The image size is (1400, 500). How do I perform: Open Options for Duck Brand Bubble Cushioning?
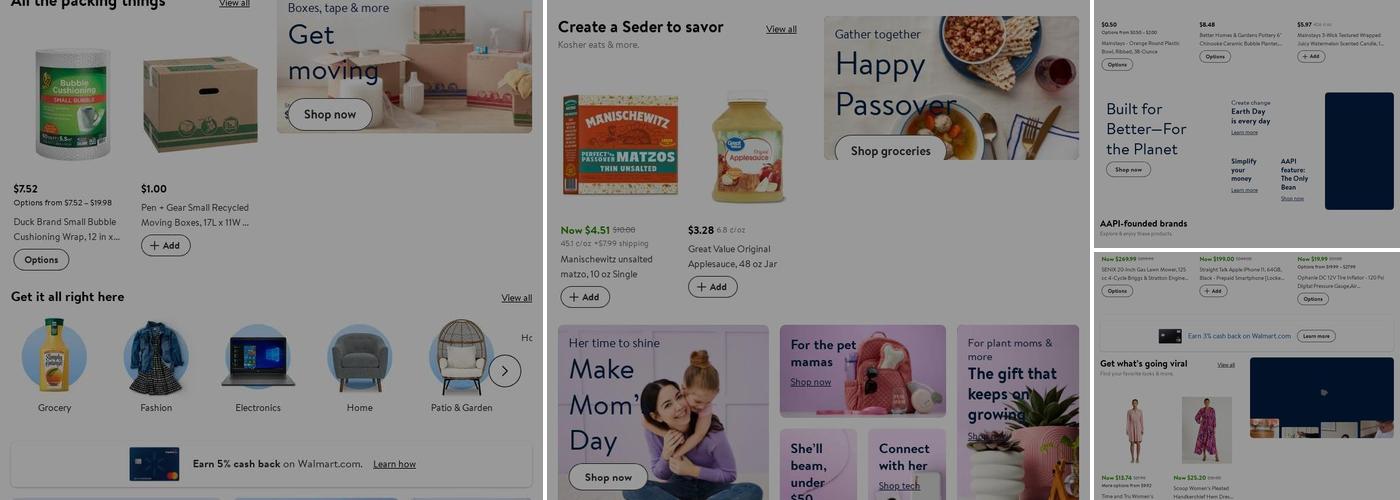pyautogui.click(x=41, y=260)
